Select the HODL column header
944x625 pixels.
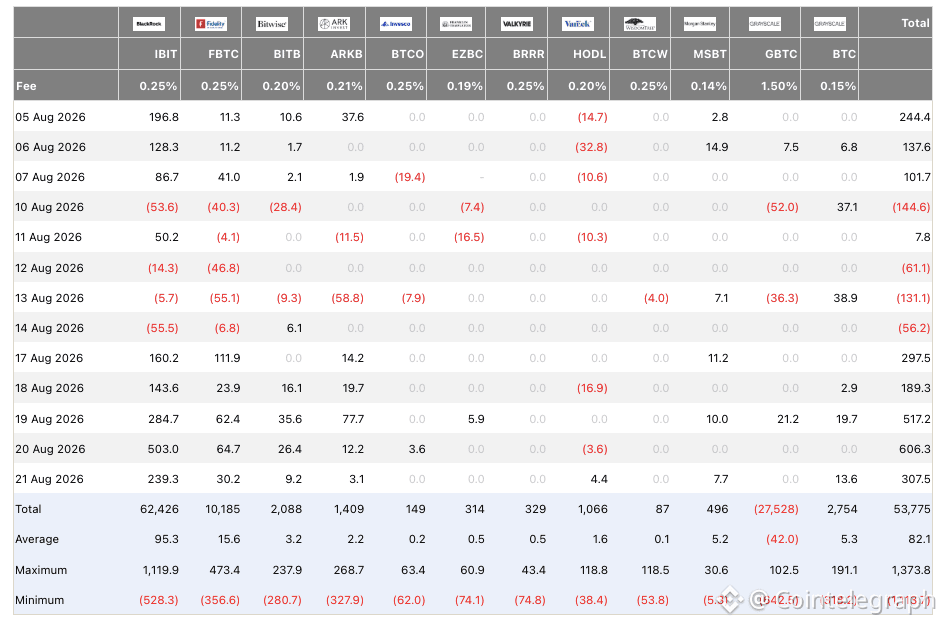click(x=589, y=54)
